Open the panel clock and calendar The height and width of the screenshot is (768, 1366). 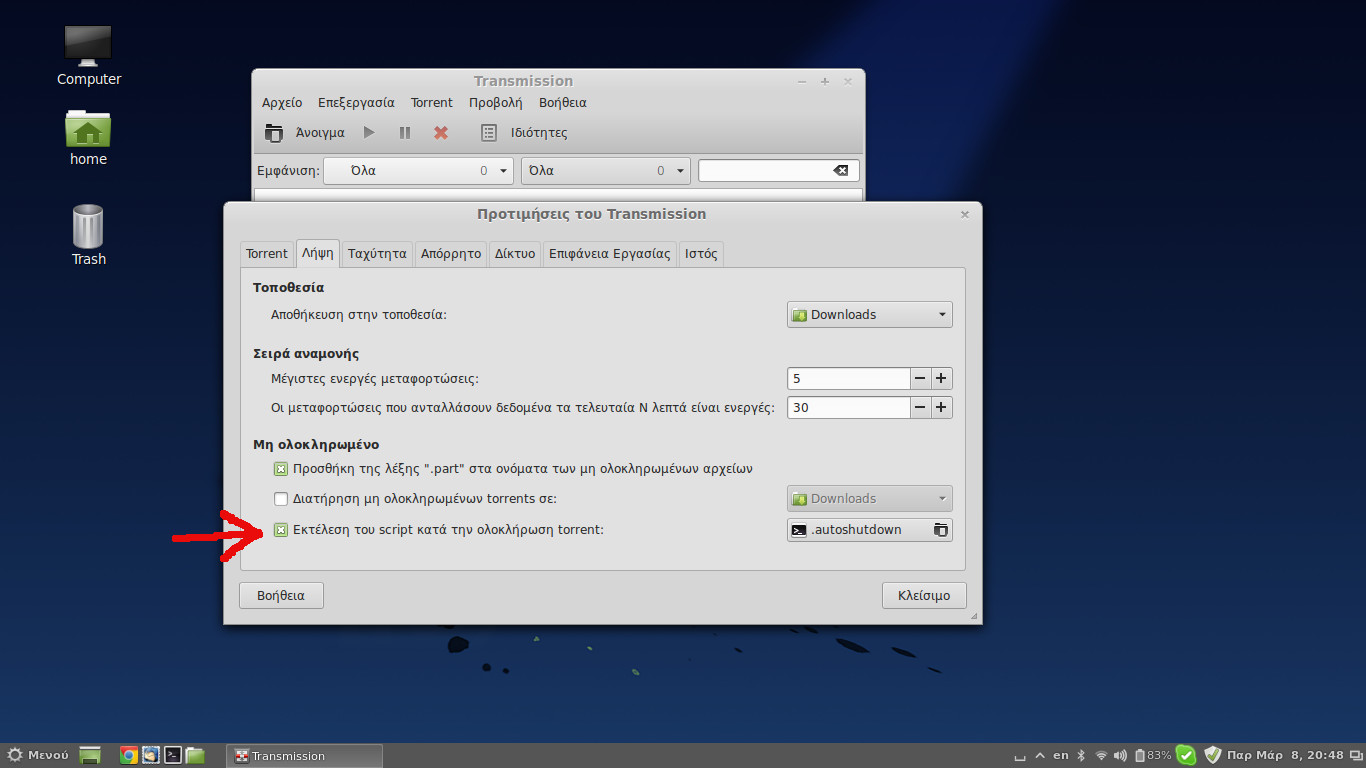(1285, 755)
